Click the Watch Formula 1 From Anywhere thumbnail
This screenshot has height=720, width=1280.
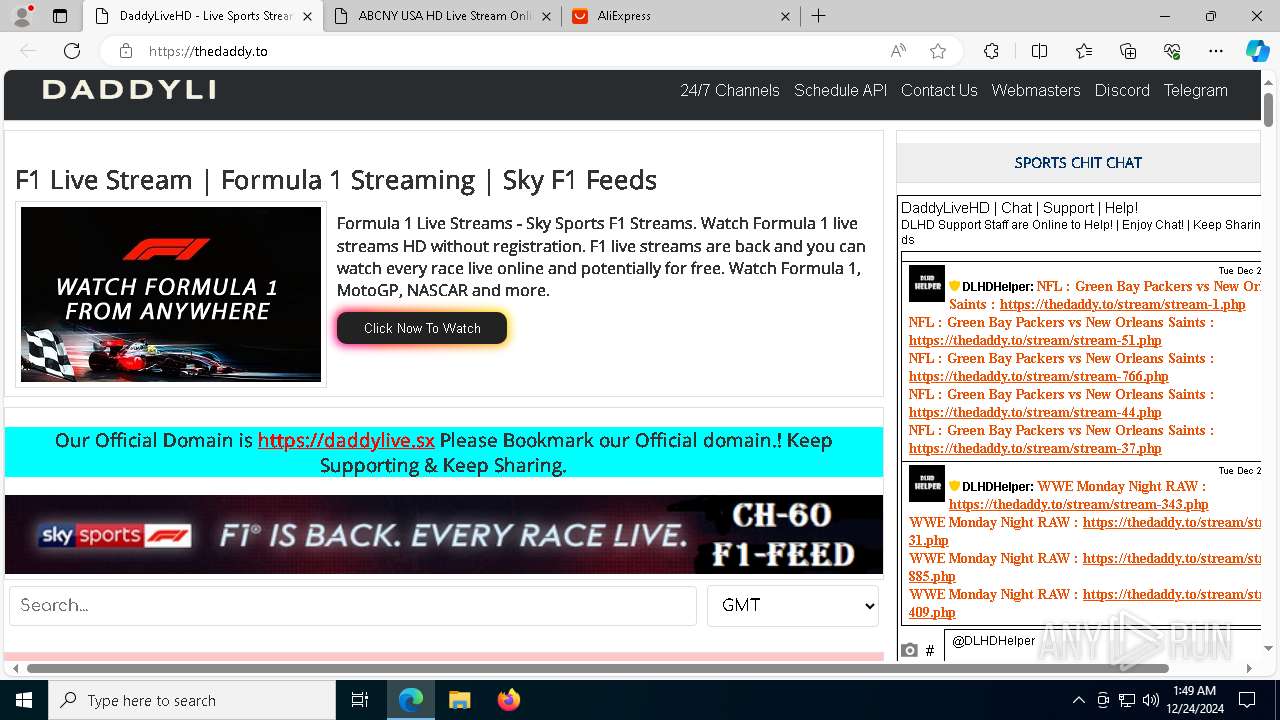coord(171,295)
